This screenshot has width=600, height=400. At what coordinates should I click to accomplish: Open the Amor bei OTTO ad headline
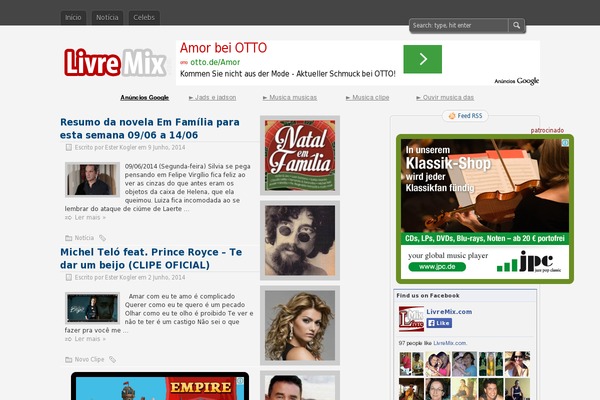click(223, 48)
